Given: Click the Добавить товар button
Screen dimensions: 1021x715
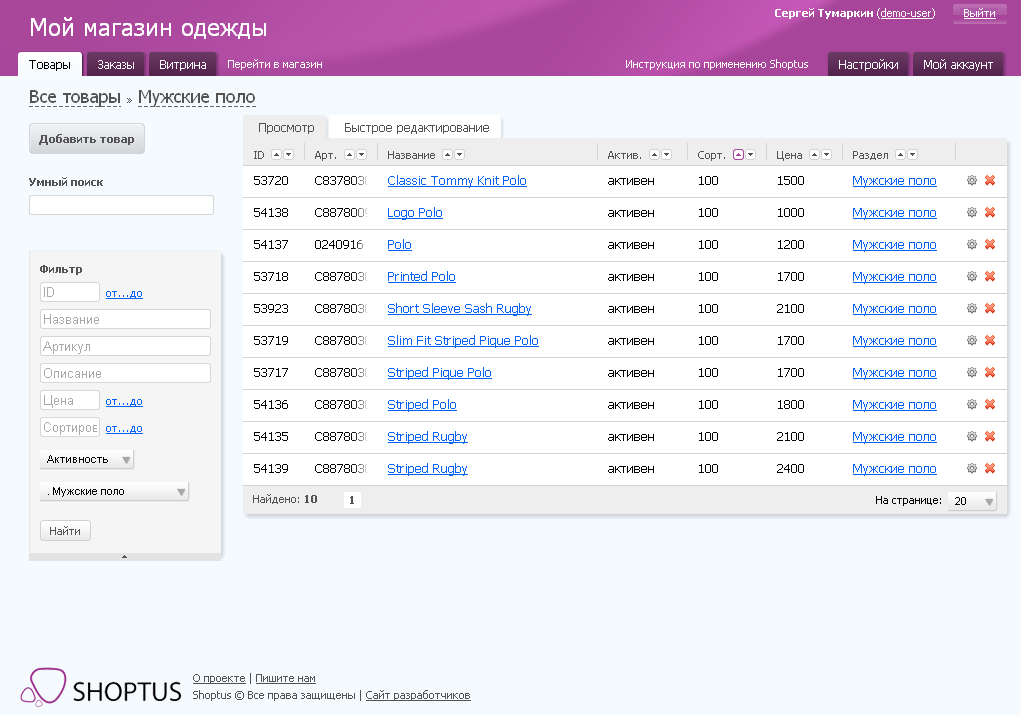Looking at the screenshot, I should (87, 139).
